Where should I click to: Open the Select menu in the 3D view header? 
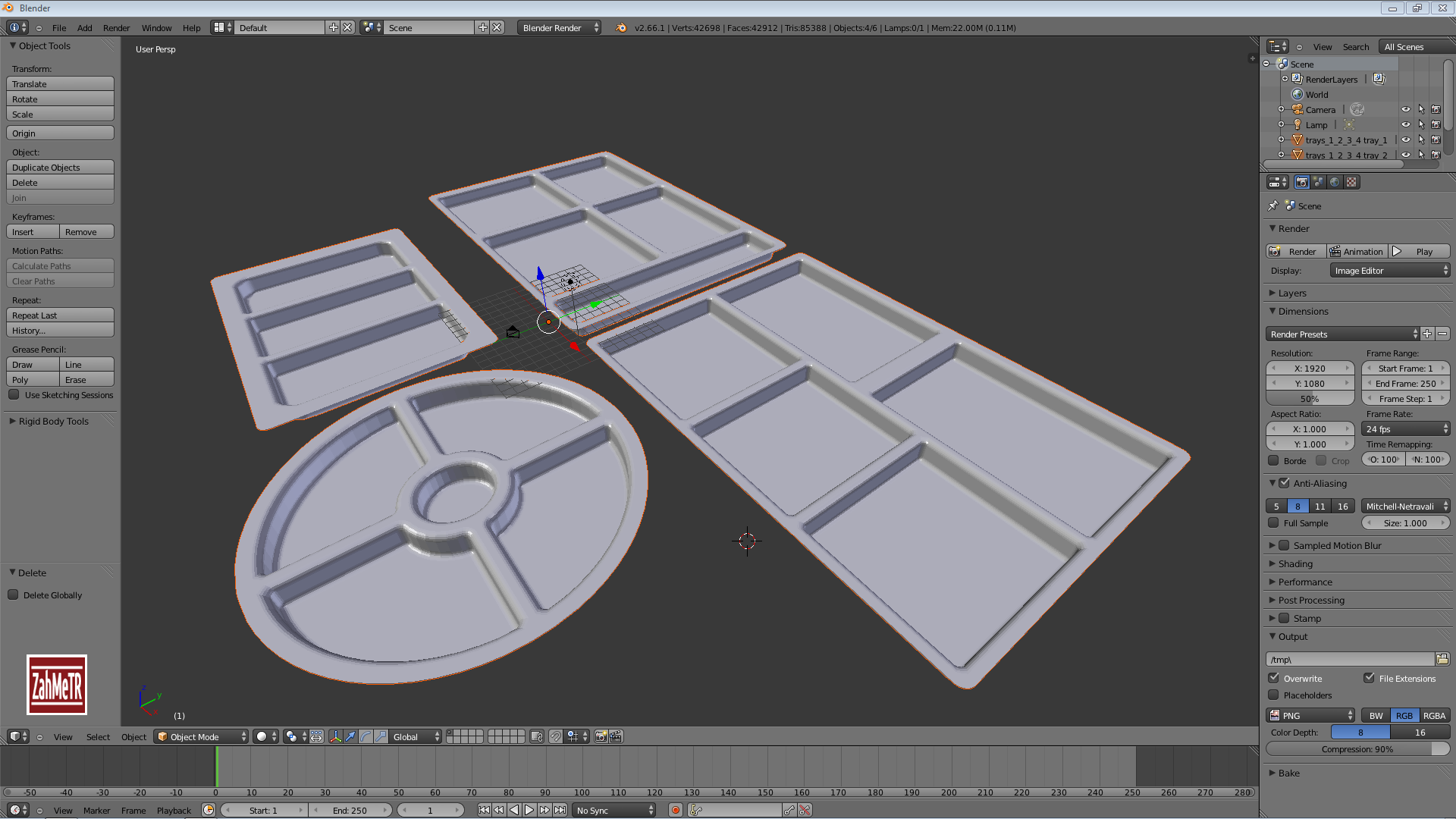point(98,736)
